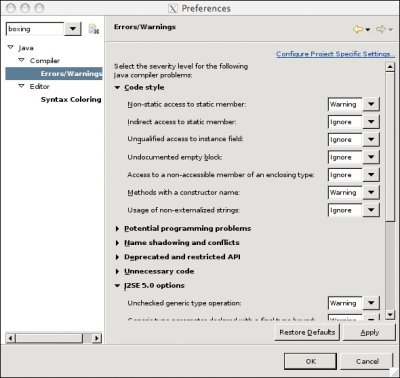
Task: Confirm preferences with OK button
Action: point(310,361)
